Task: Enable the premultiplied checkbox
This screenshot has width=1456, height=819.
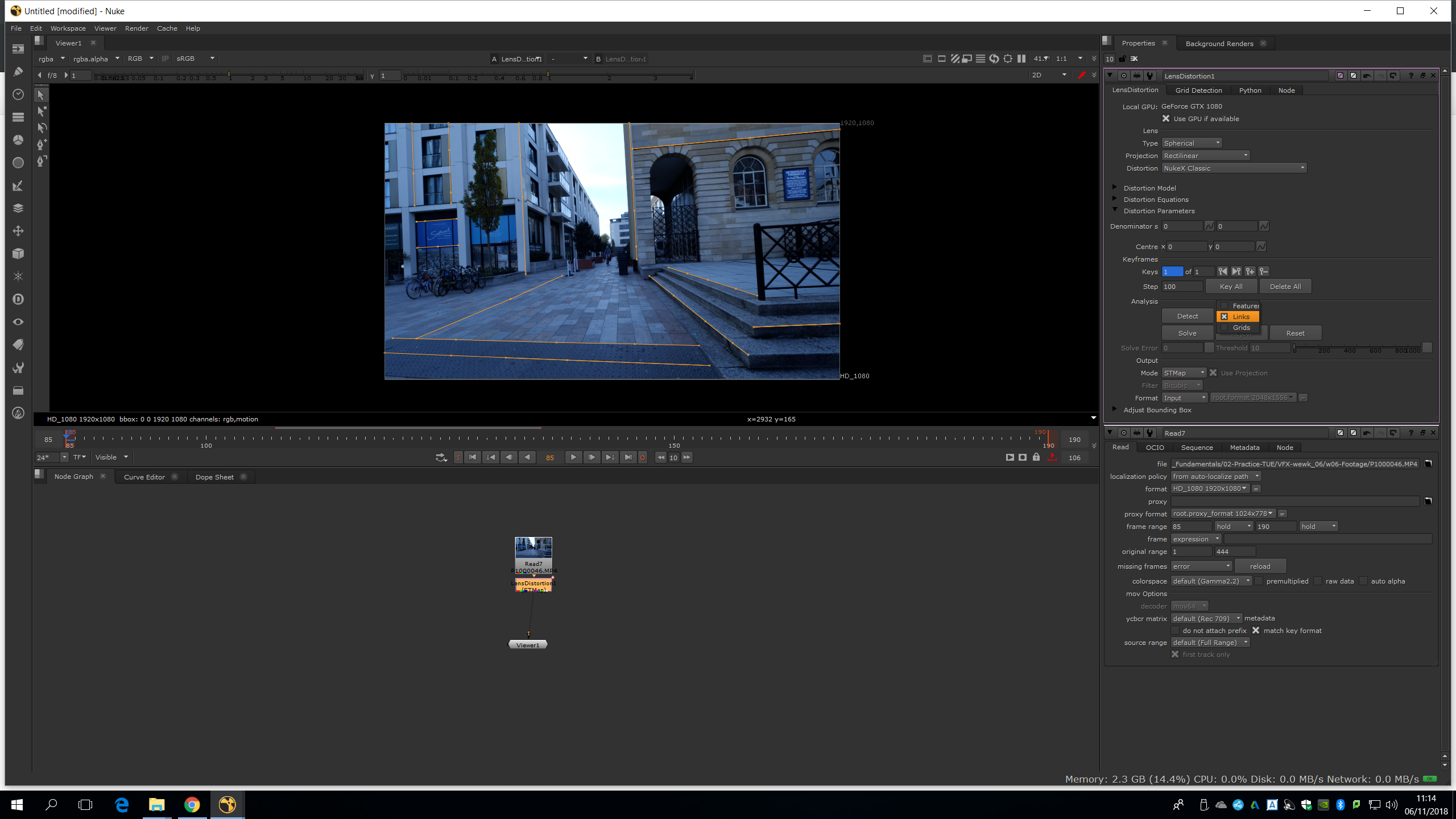Action: click(x=1259, y=581)
